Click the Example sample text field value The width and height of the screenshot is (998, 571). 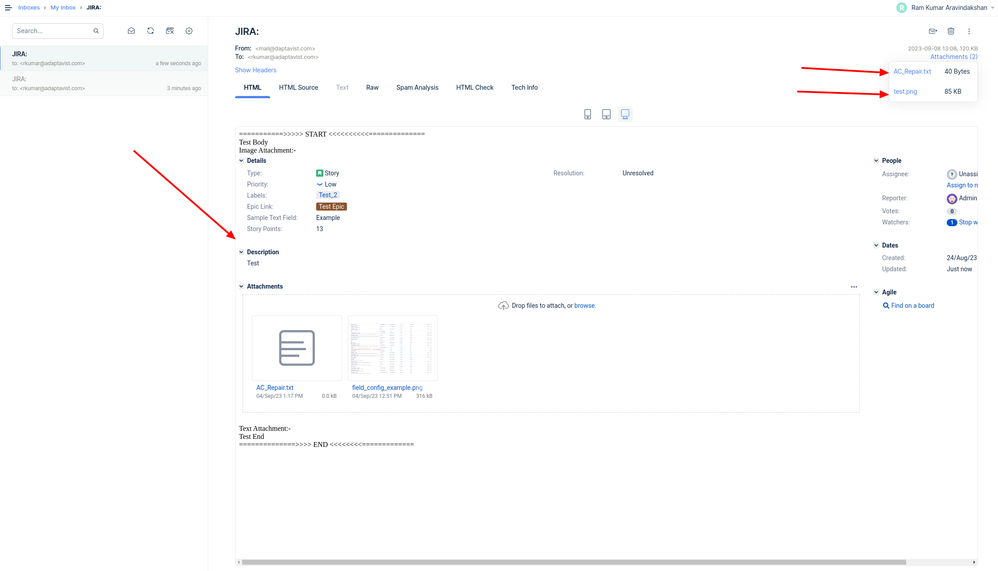(x=328, y=218)
